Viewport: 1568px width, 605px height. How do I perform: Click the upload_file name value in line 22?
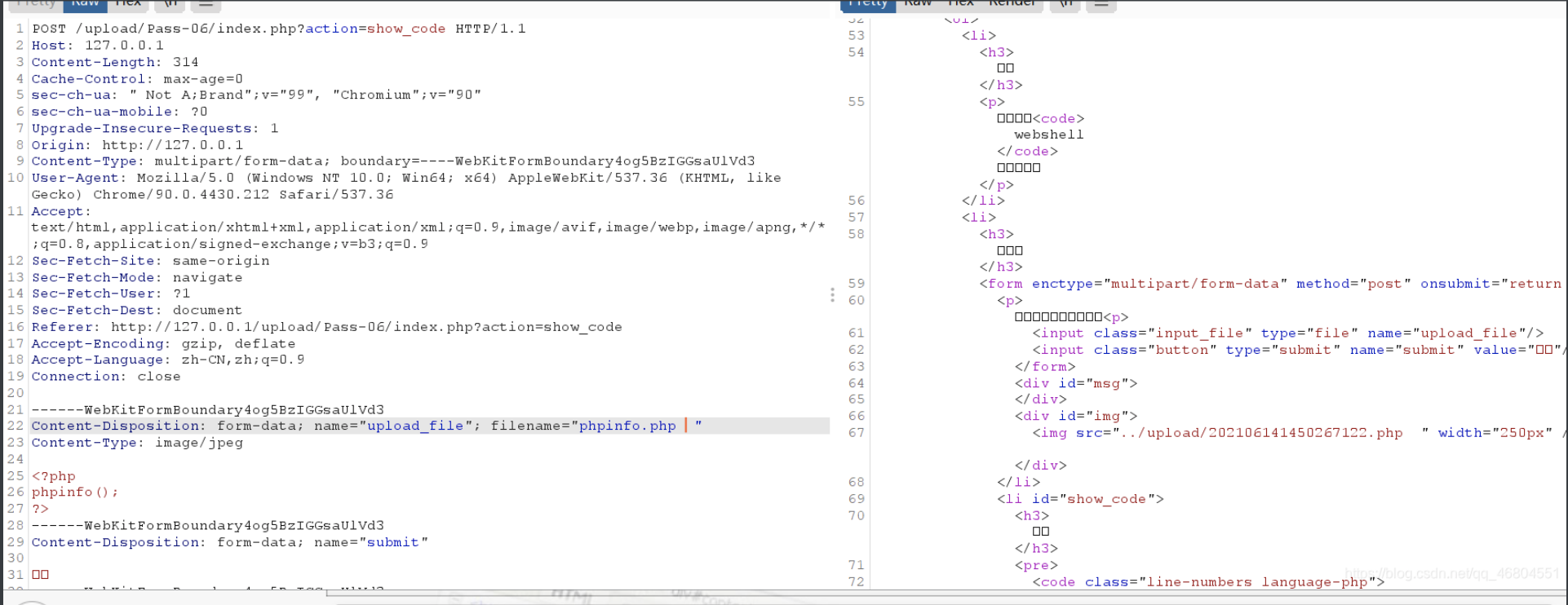pos(415,426)
